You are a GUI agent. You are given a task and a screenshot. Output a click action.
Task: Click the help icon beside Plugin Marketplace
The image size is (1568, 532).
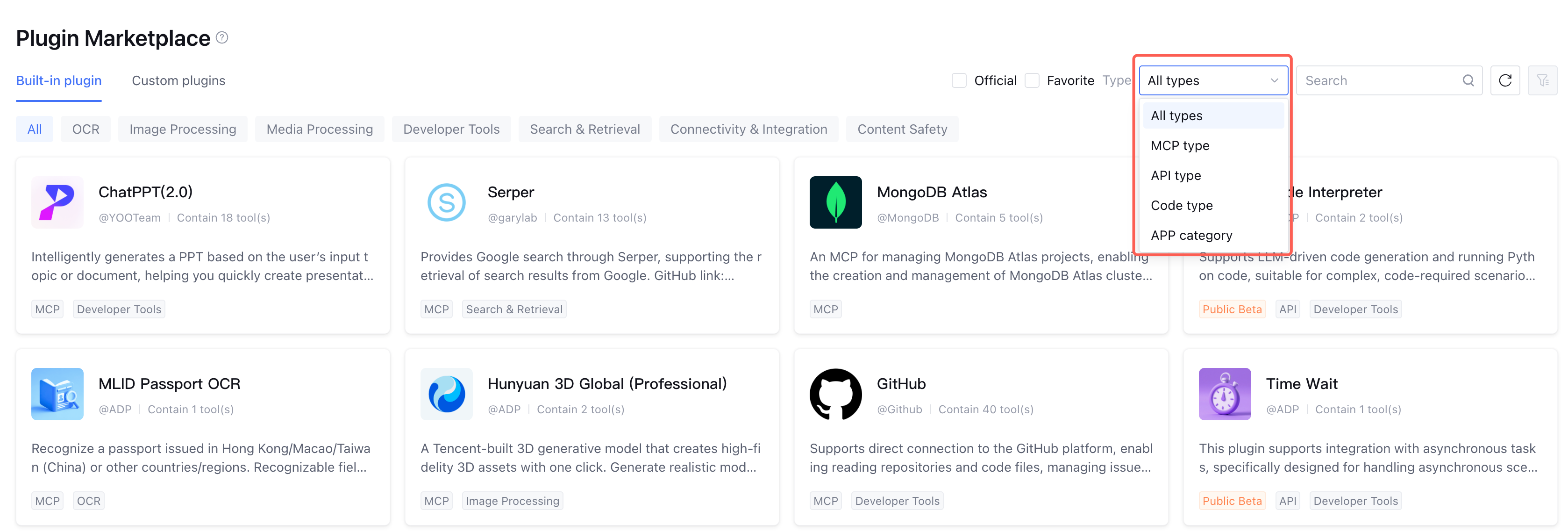222,38
